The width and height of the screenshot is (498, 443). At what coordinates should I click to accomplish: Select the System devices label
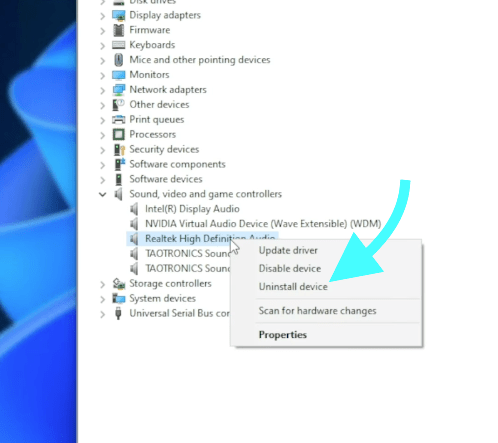click(162, 298)
